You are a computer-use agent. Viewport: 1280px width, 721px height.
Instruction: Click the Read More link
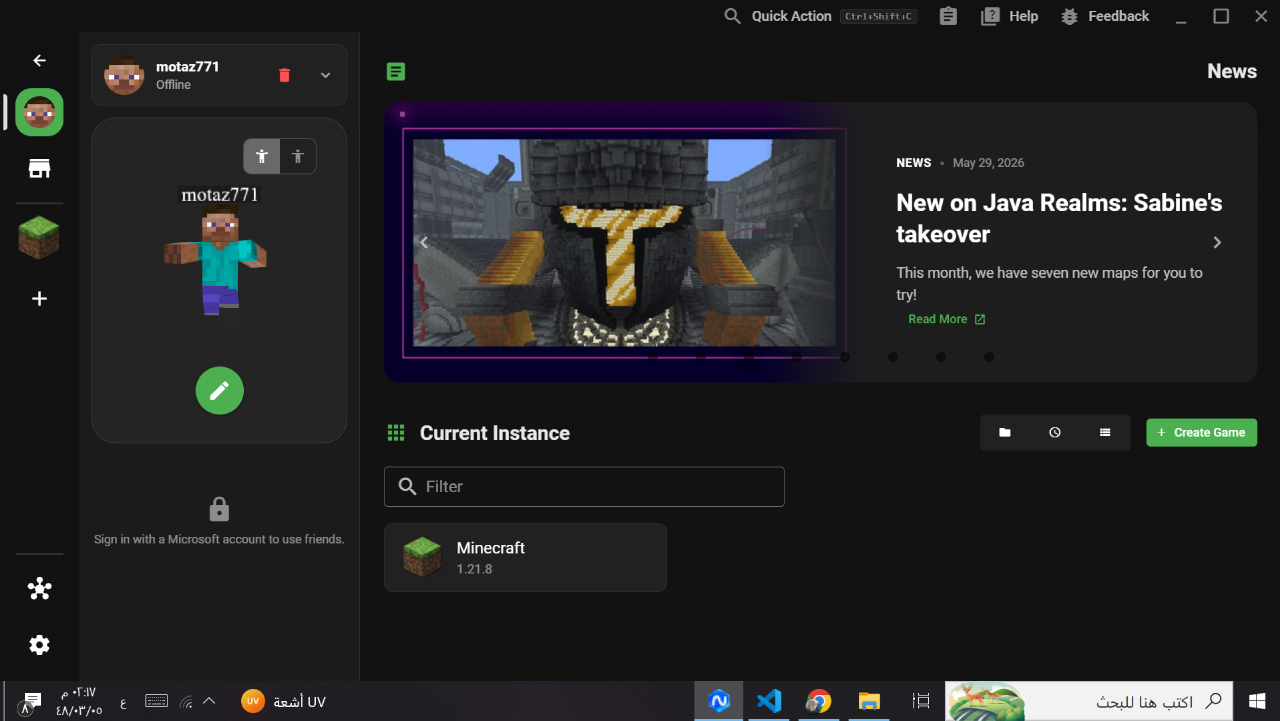click(947, 319)
